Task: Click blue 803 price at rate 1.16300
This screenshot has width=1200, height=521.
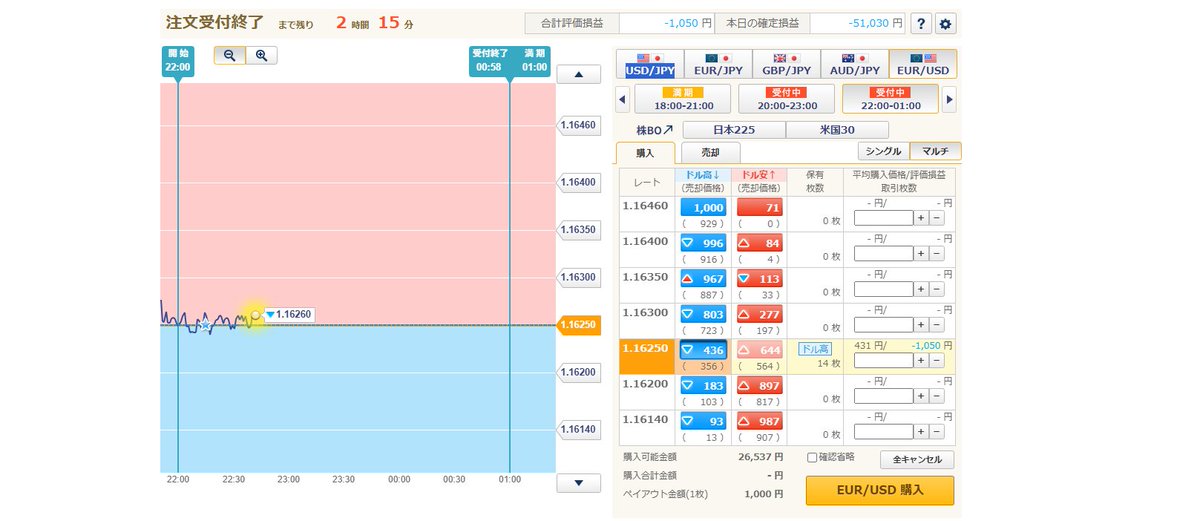Action: (703, 314)
